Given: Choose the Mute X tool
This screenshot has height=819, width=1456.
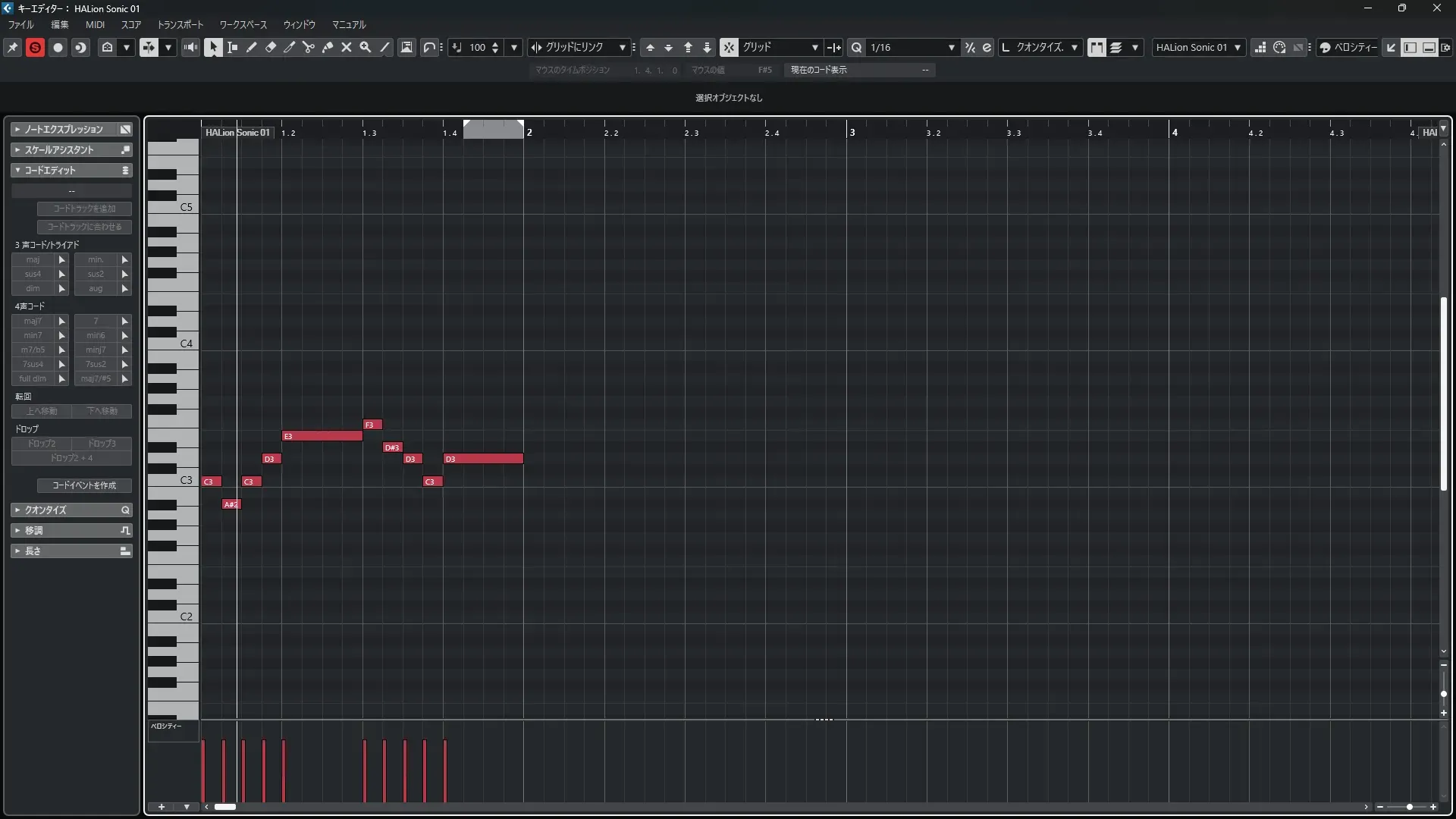Looking at the screenshot, I should pos(347,47).
